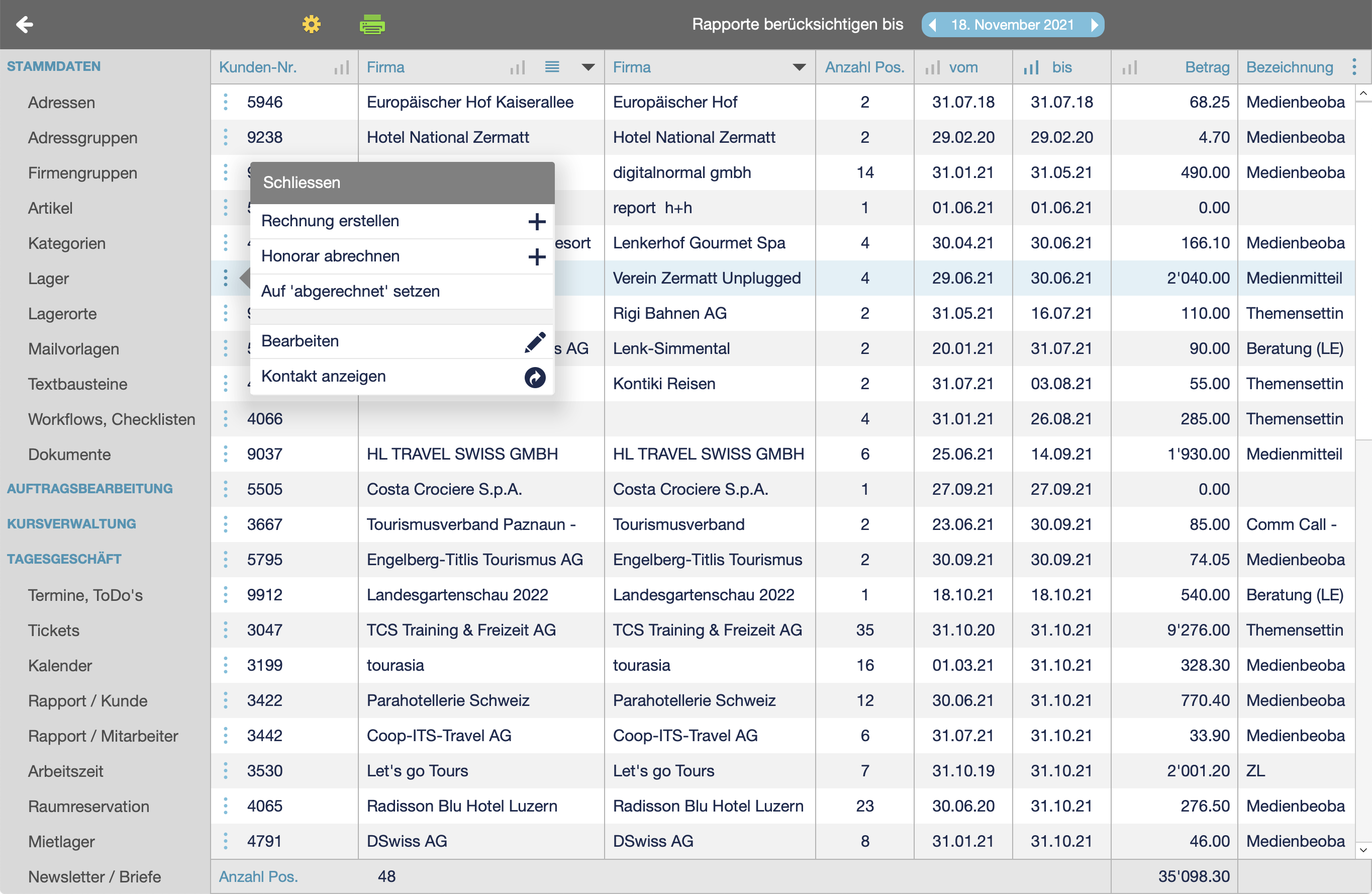Select Auf 'abgerechnet' setzen menu entry
The image size is (1372, 894).
point(403,291)
